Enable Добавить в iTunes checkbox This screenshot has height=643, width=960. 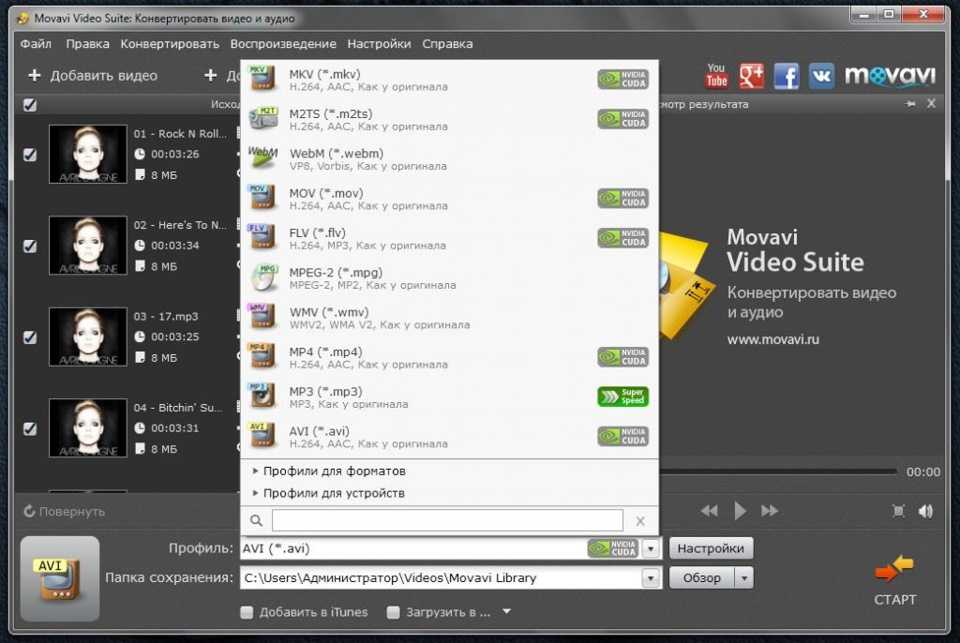click(x=247, y=612)
